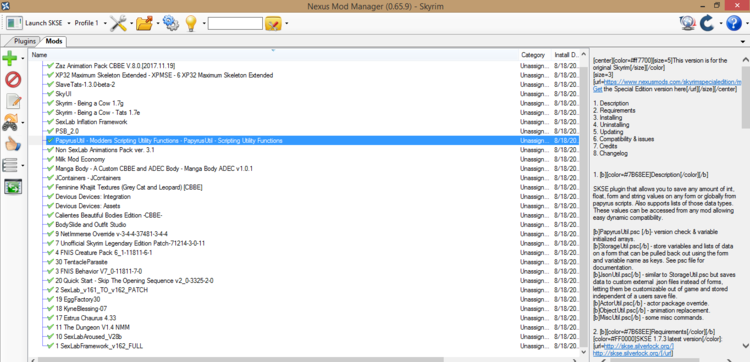Select the Mods tab
750x362 pixels.
tap(54, 42)
